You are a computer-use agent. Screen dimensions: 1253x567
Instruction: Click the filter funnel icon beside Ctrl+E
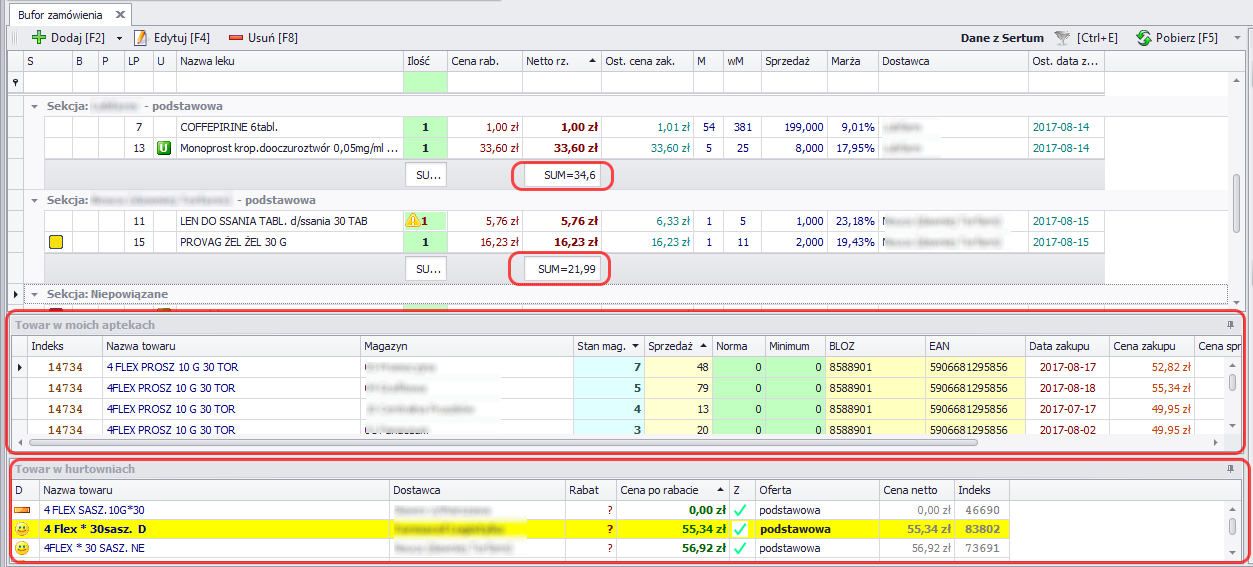tap(1062, 38)
